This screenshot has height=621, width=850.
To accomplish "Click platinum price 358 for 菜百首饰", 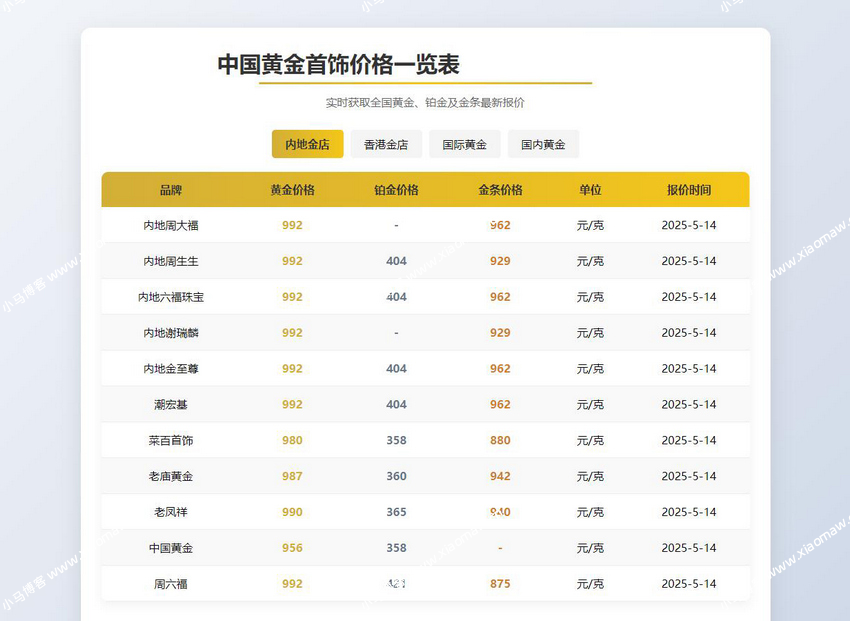I will click(396, 441).
